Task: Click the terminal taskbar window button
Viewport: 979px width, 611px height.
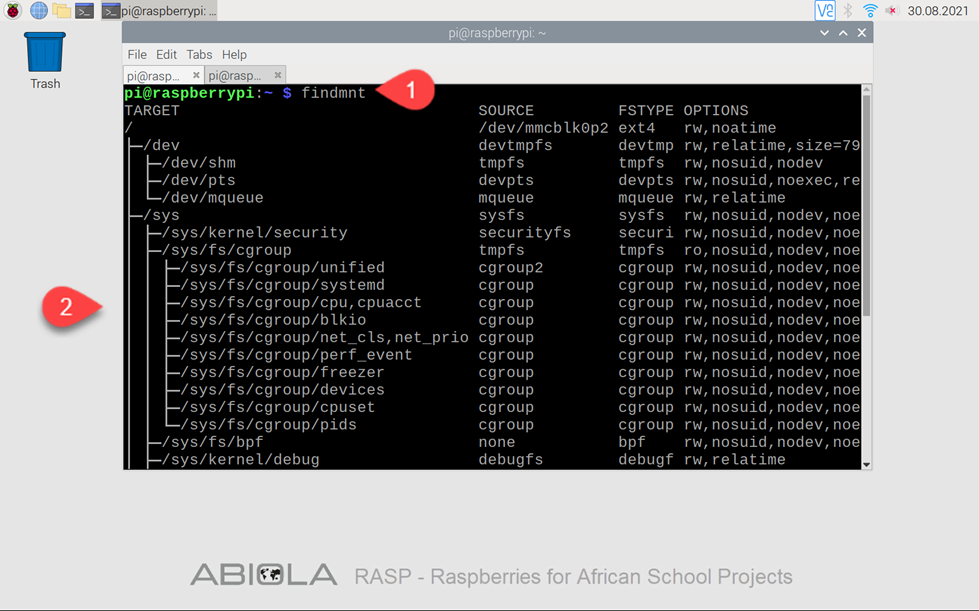Action: point(160,11)
